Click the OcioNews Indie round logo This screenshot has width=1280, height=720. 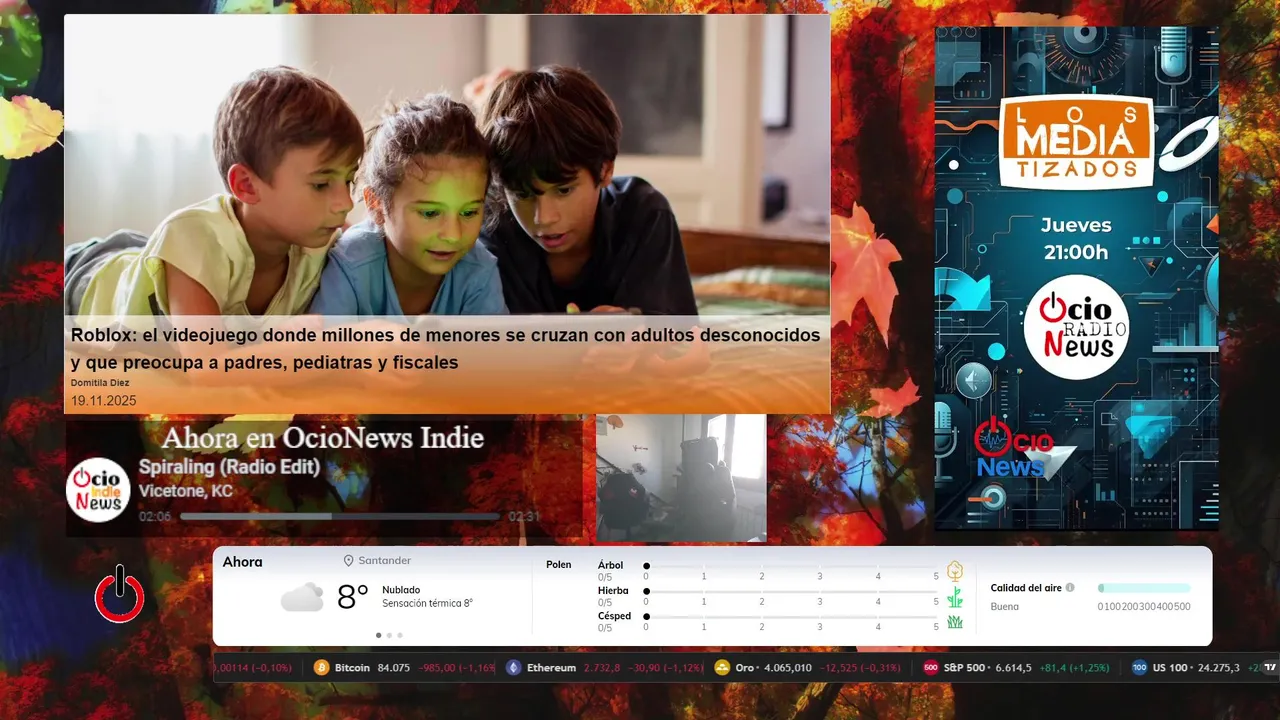[98, 490]
